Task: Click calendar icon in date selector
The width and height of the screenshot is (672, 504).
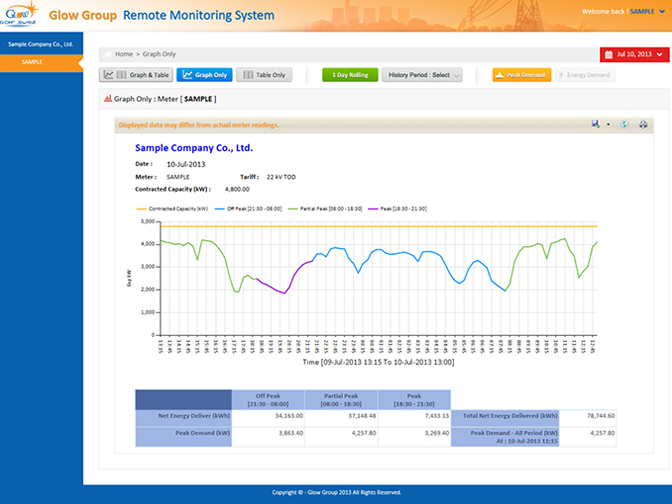Action: pos(609,54)
